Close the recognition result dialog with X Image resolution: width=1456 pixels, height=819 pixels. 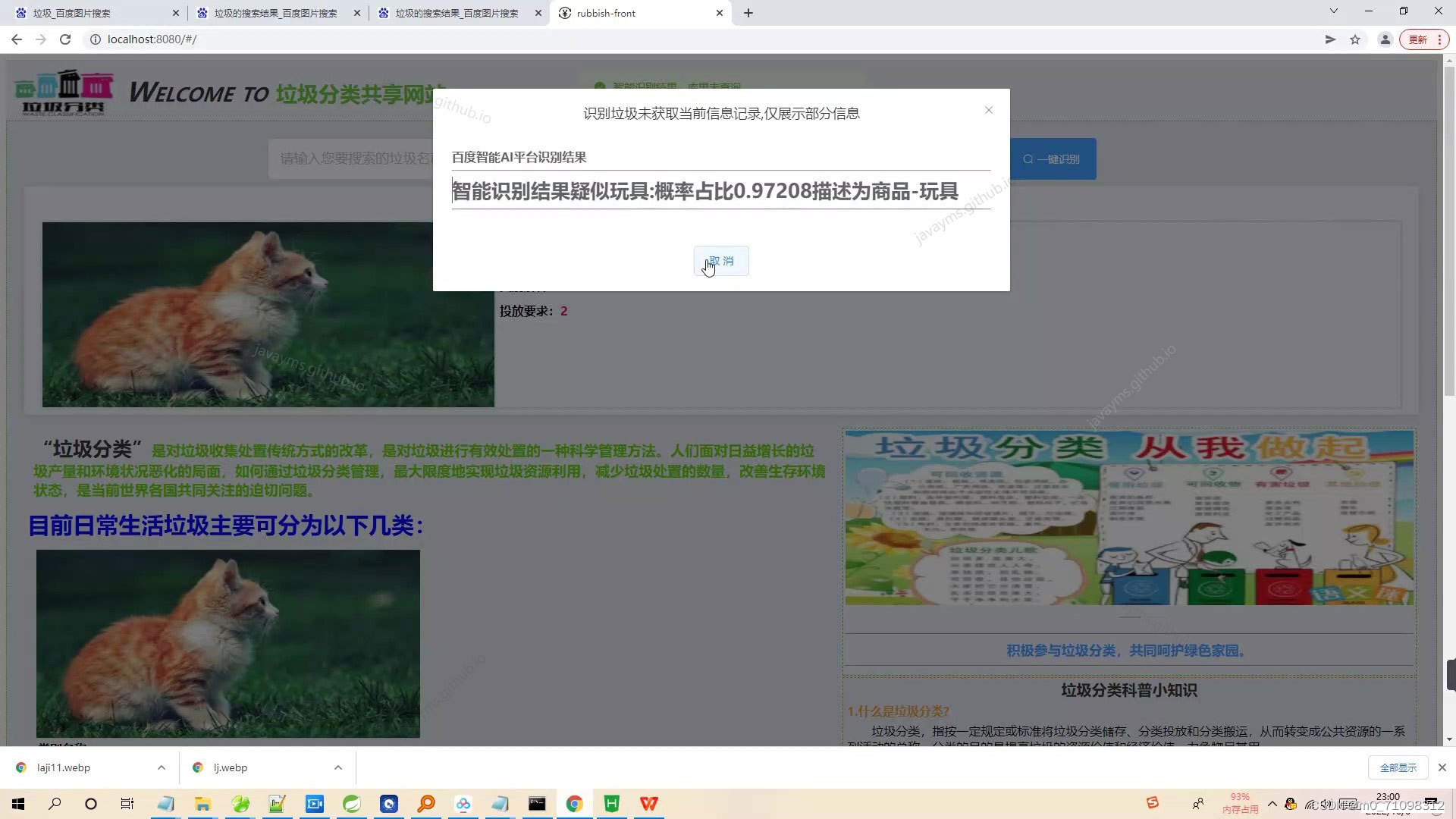pyautogui.click(x=988, y=111)
